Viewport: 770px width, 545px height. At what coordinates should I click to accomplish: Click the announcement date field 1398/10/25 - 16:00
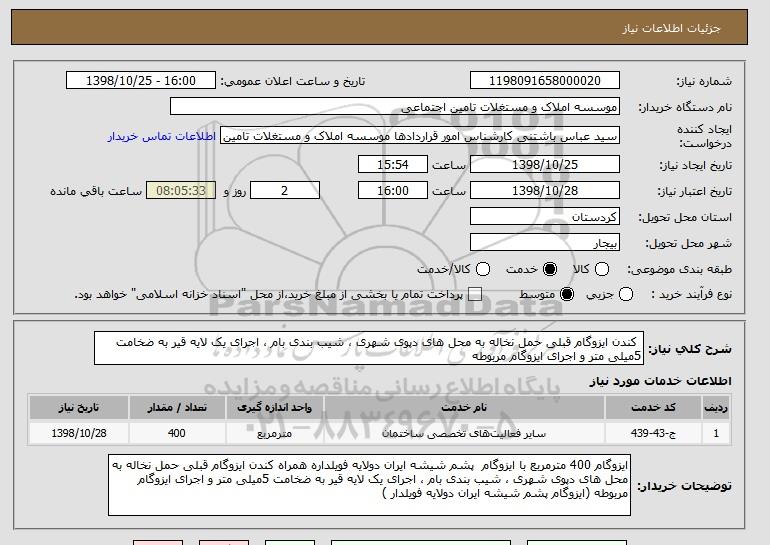click(x=141, y=81)
